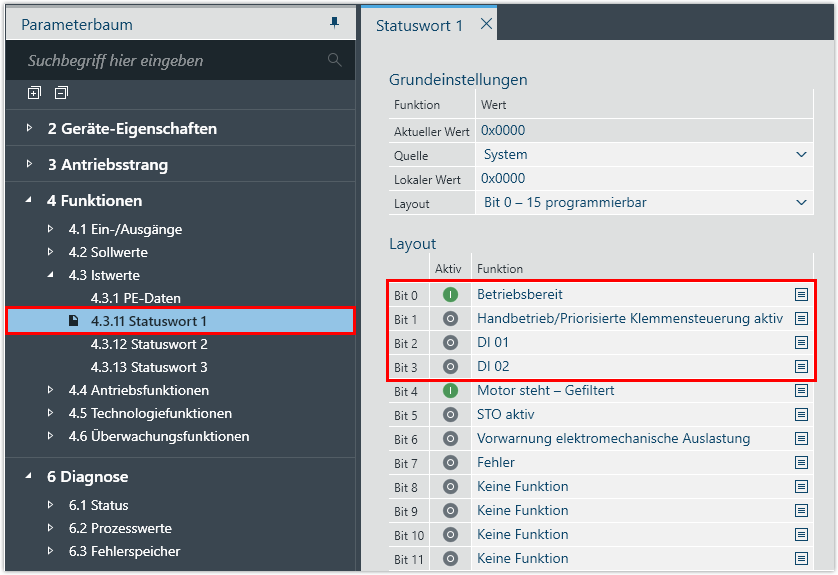Open details icon for Bit 2 DI 01
This screenshot has height=575, width=838.
coord(801,343)
